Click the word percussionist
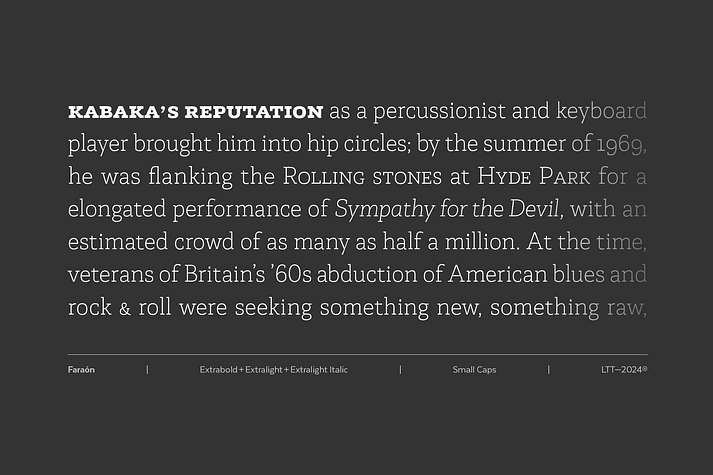713x475 pixels. pos(439,112)
